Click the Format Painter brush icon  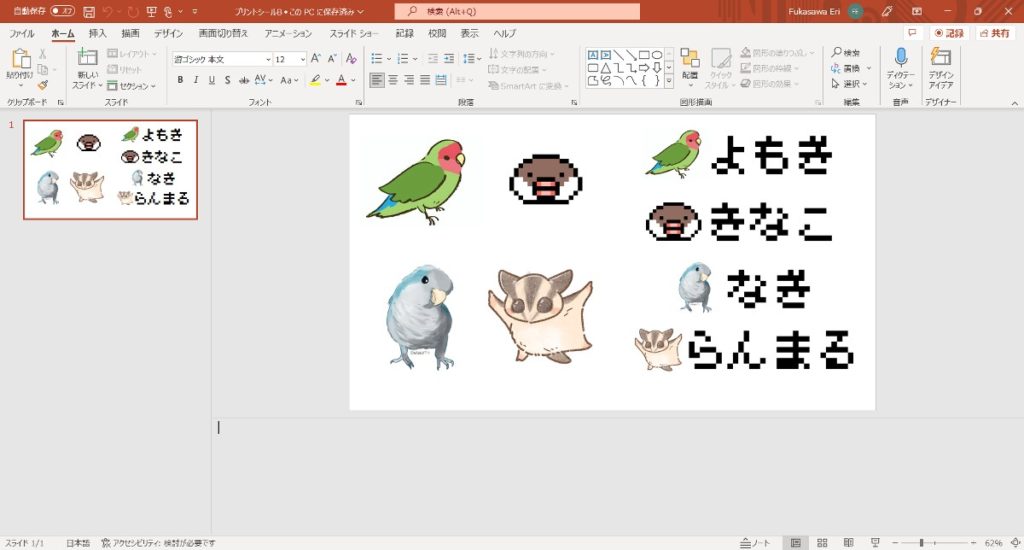pos(42,85)
